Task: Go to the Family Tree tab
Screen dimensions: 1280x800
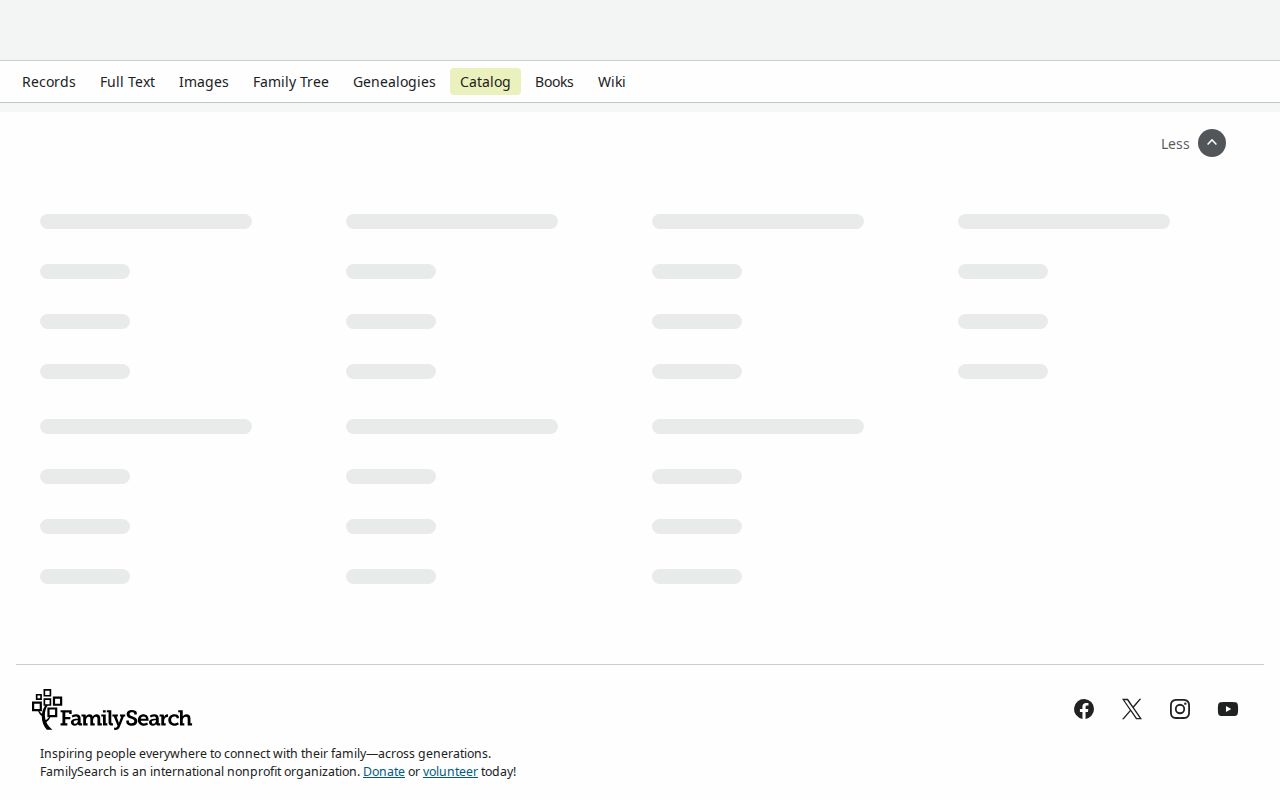Action: tap(291, 82)
